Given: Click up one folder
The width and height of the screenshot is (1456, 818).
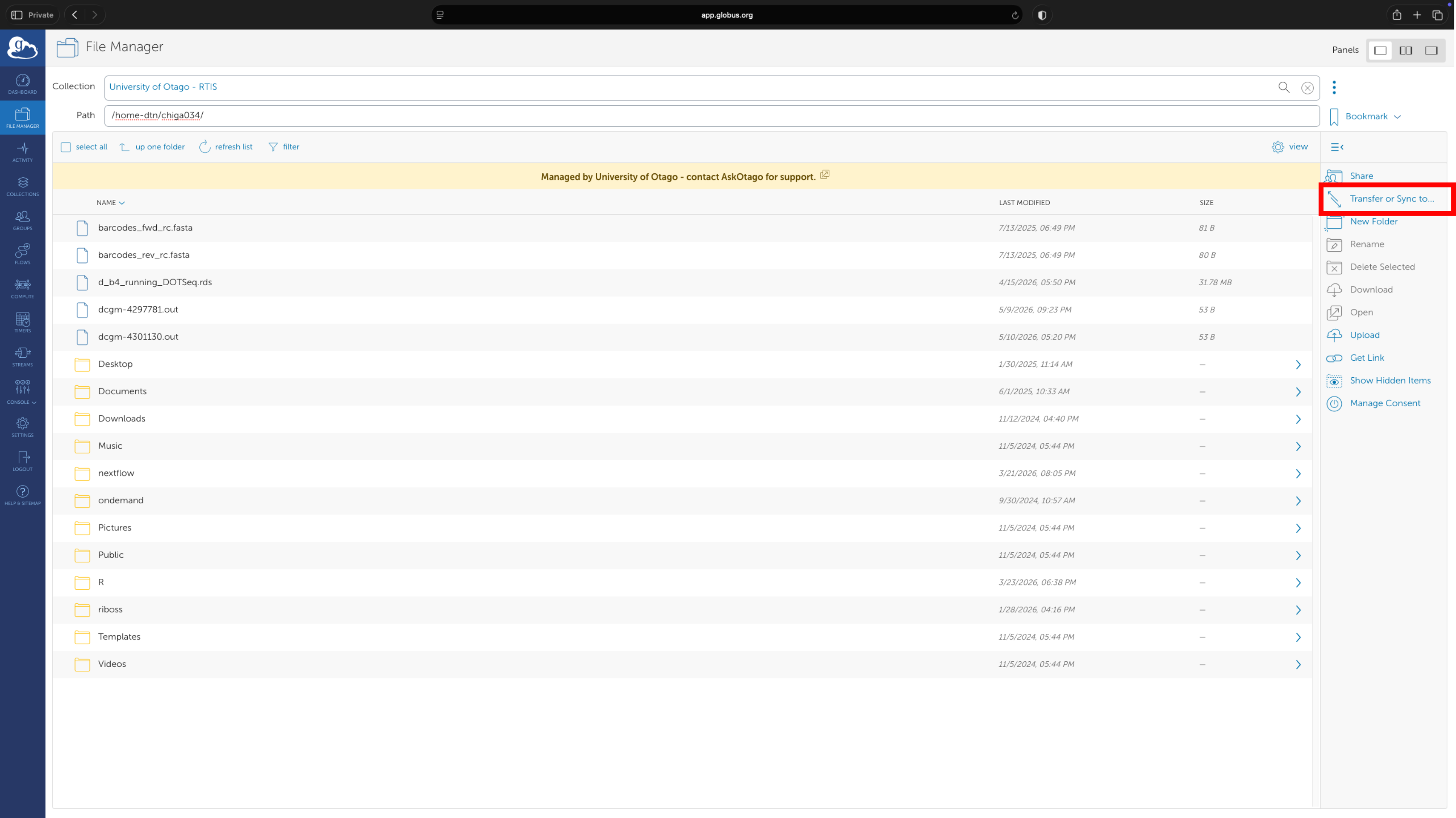Looking at the screenshot, I should pyautogui.click(x=153, y=147).
